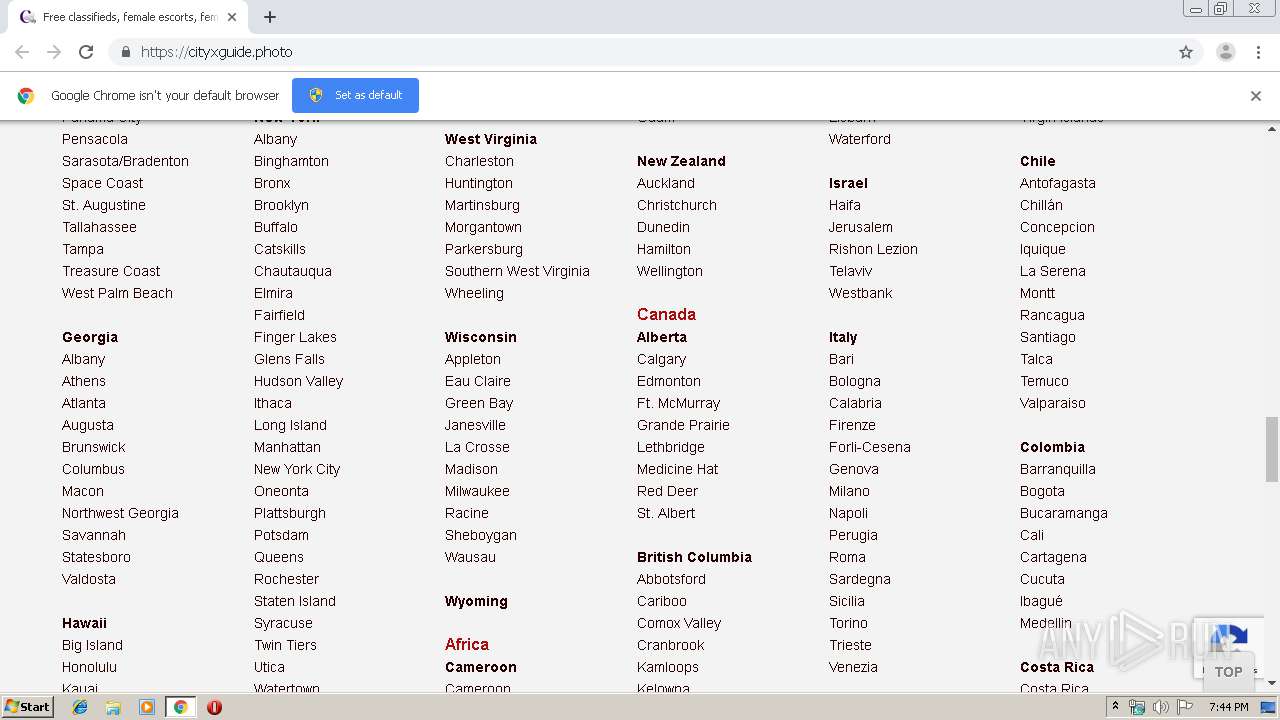
Task: Select the Chrome taskbar icon
Action: [x=180, y=707]
